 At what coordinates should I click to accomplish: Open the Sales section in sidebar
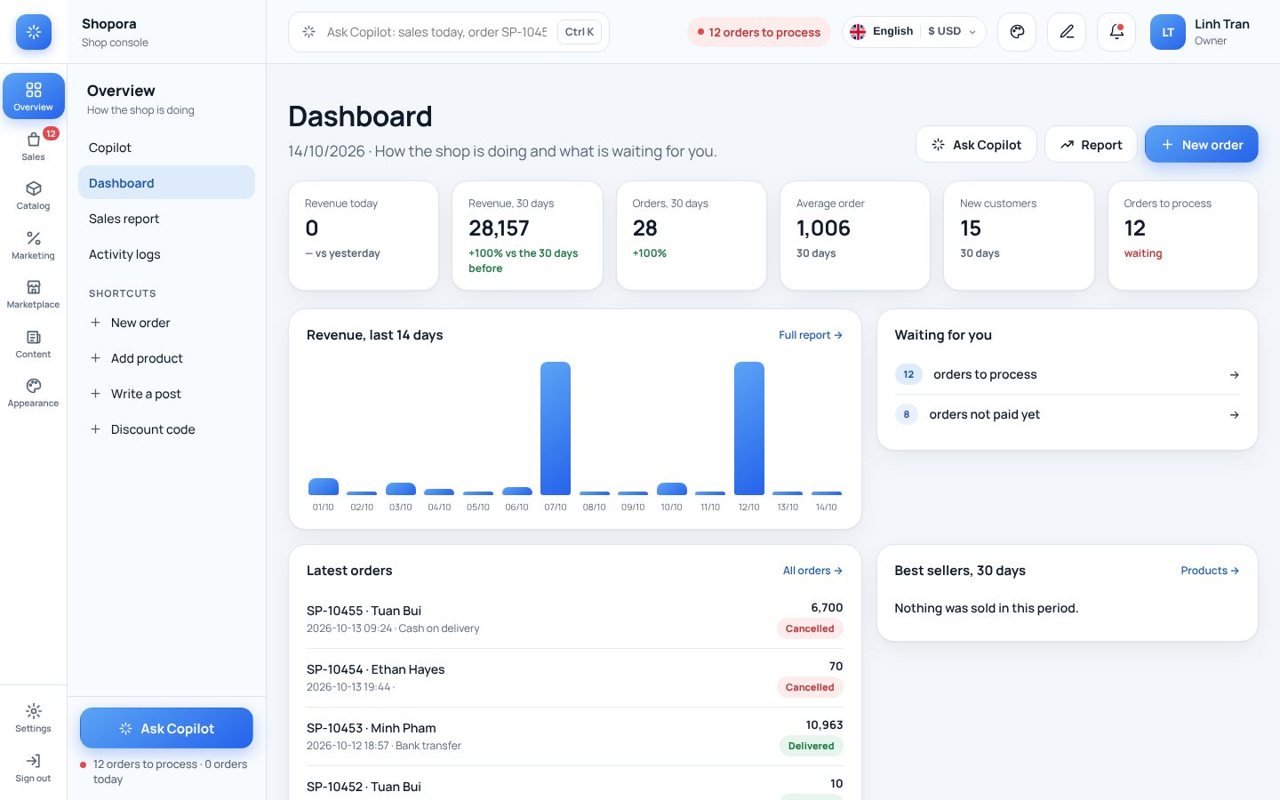click(33, 146)
